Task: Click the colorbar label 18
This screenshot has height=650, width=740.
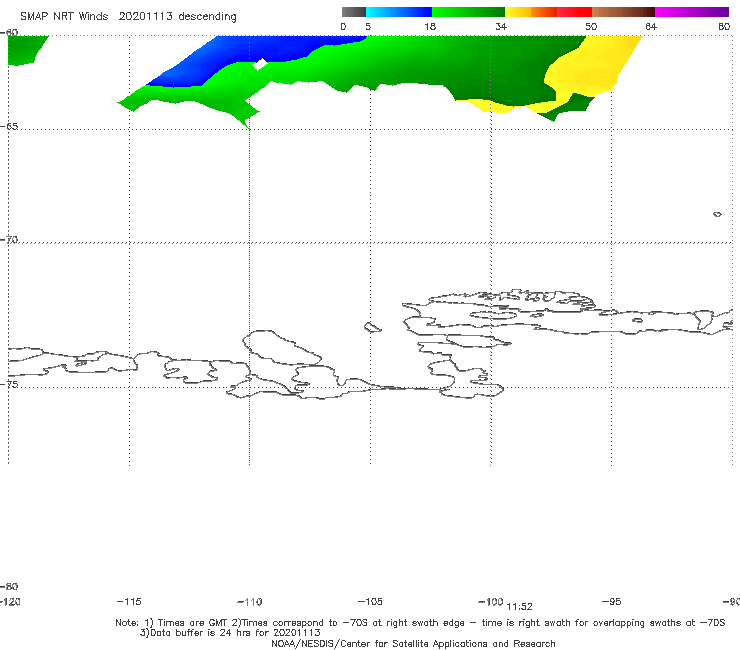Action: (x=430, y=26)
